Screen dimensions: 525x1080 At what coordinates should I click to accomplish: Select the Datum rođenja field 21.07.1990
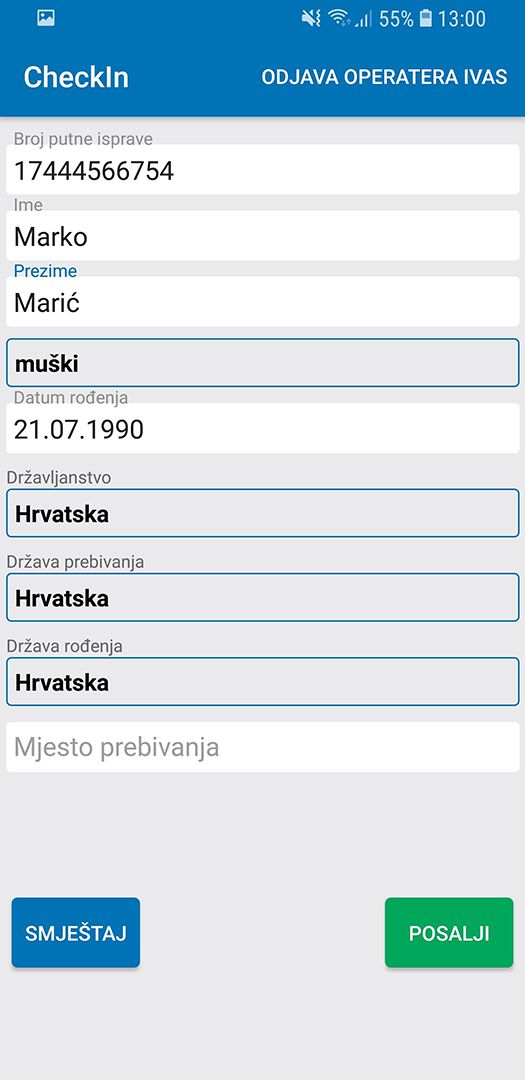(x=262, y=428)
